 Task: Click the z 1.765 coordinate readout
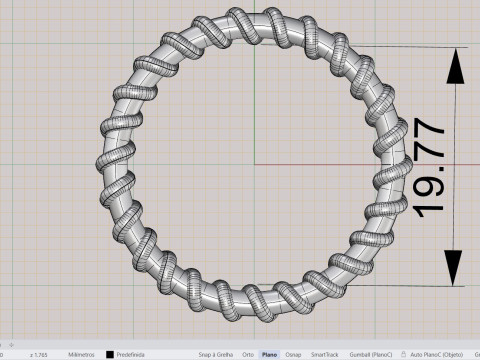coord(38,355)
